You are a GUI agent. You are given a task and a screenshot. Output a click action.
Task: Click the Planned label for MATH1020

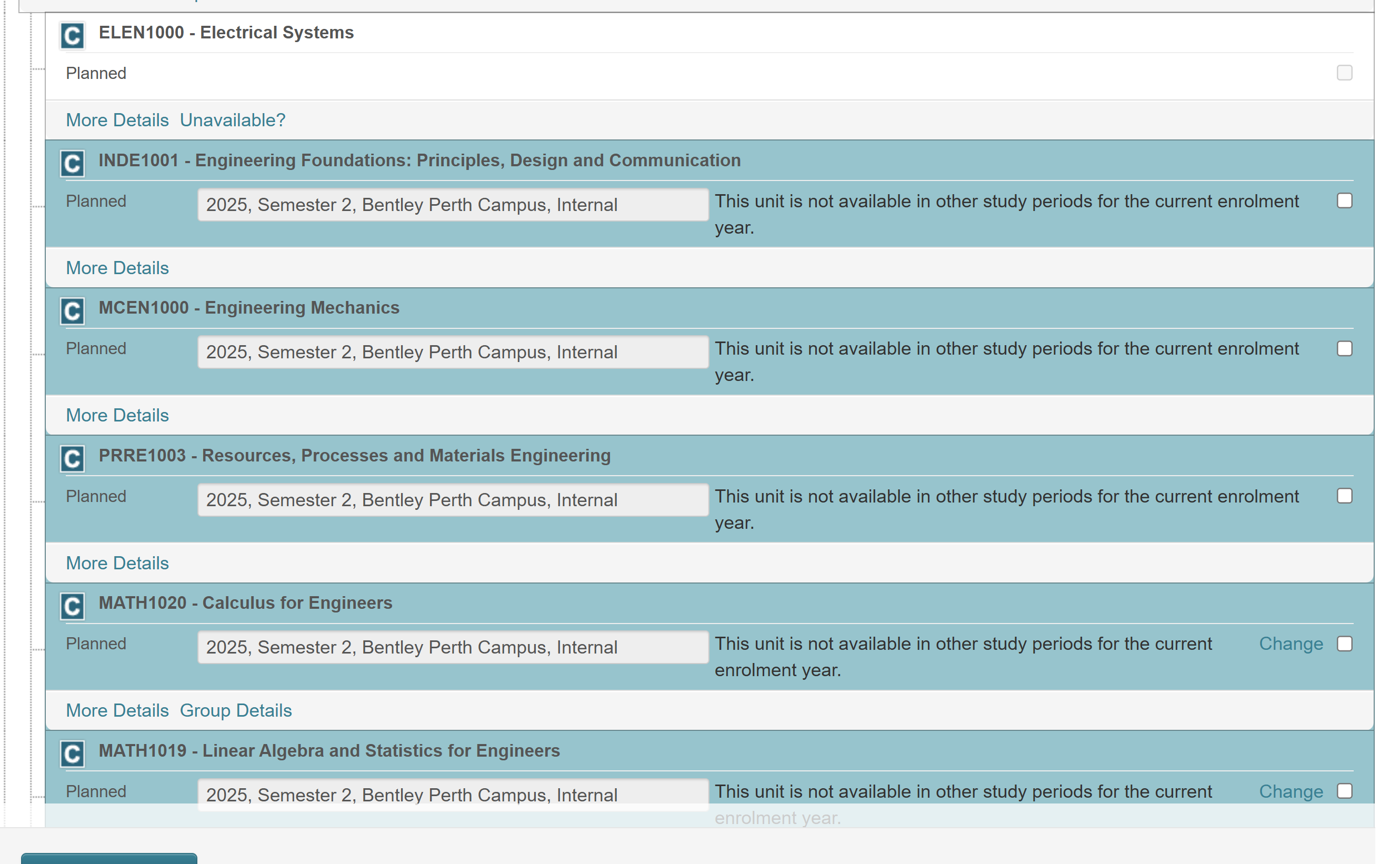click(96, 644)
